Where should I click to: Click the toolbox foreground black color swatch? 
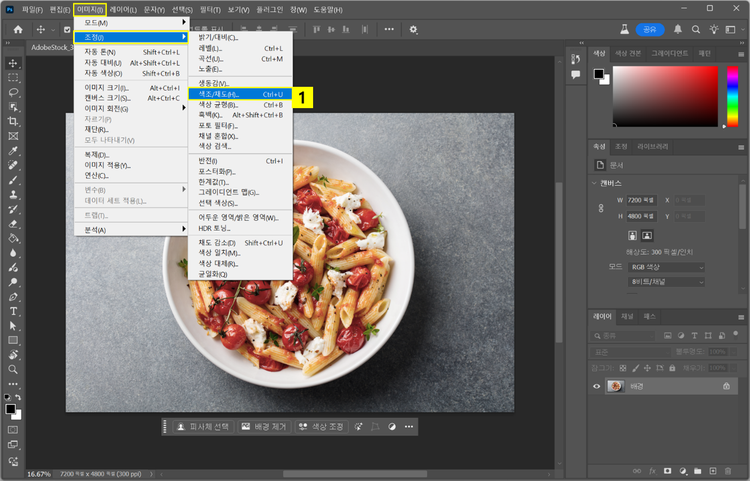point(10,409)
